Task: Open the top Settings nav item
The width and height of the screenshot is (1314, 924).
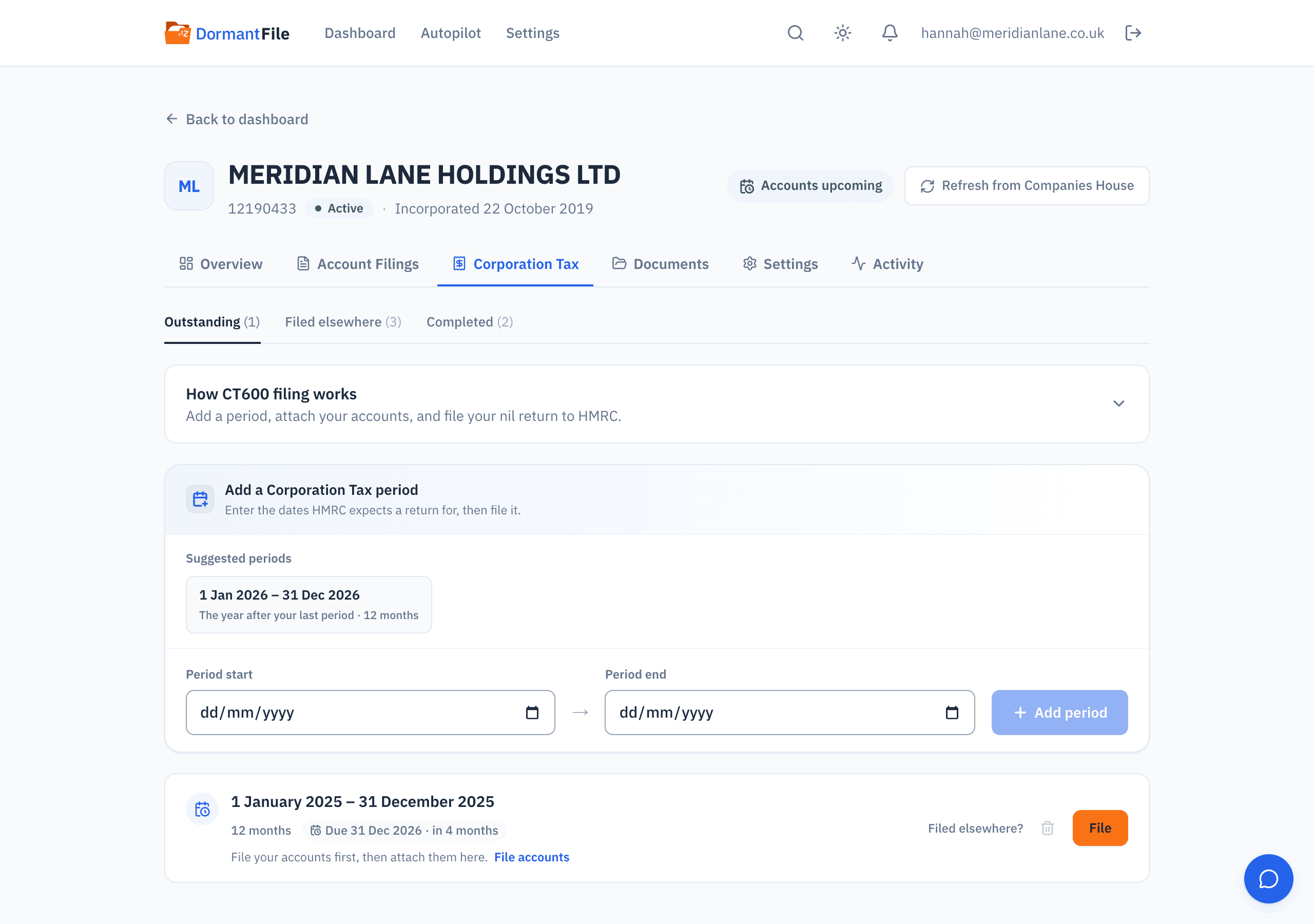Action: click(x=532, y=33)
